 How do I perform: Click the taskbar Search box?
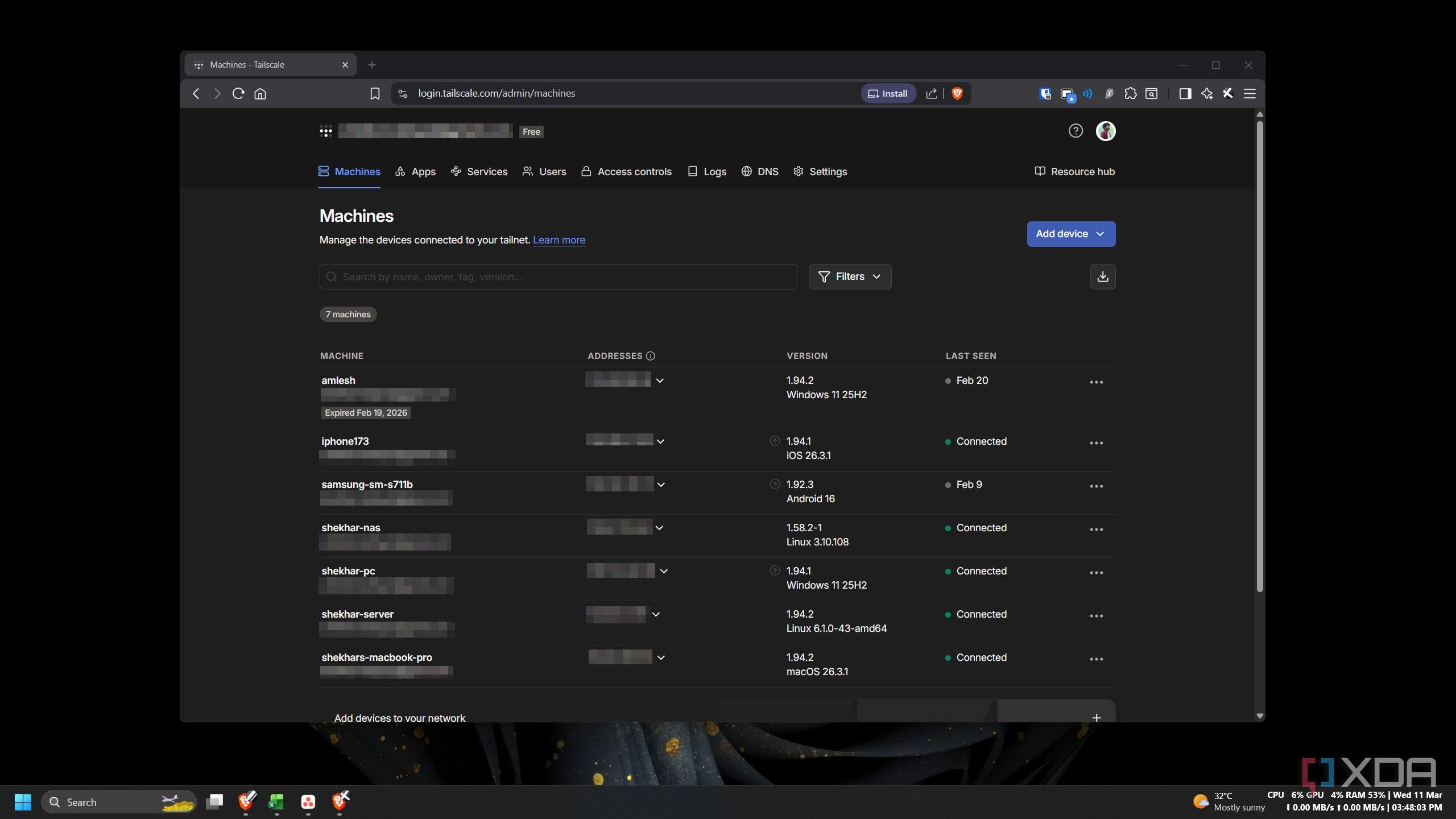pos(119,802)
